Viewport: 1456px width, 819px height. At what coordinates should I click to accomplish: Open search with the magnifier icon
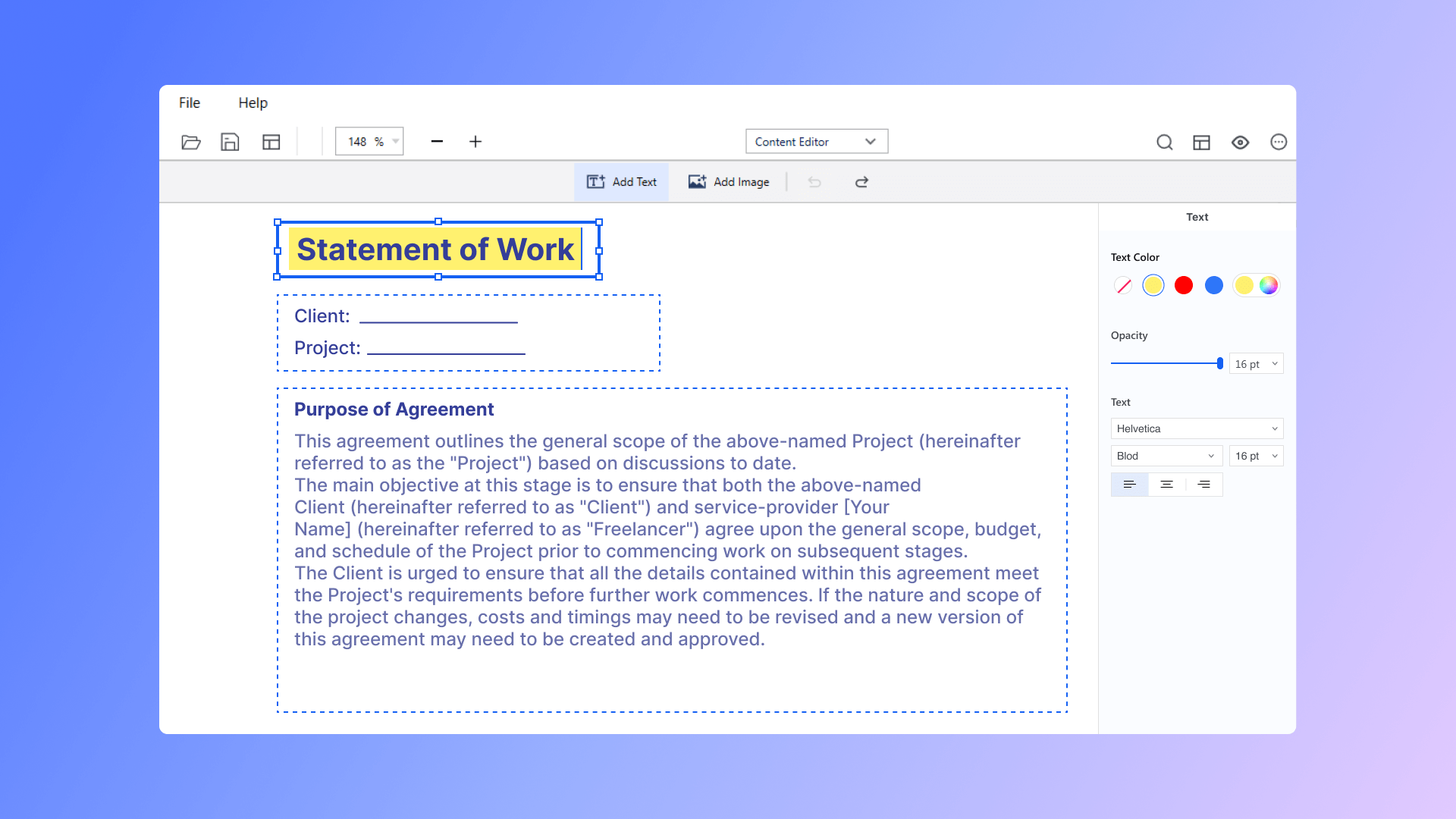(1165, 142)
